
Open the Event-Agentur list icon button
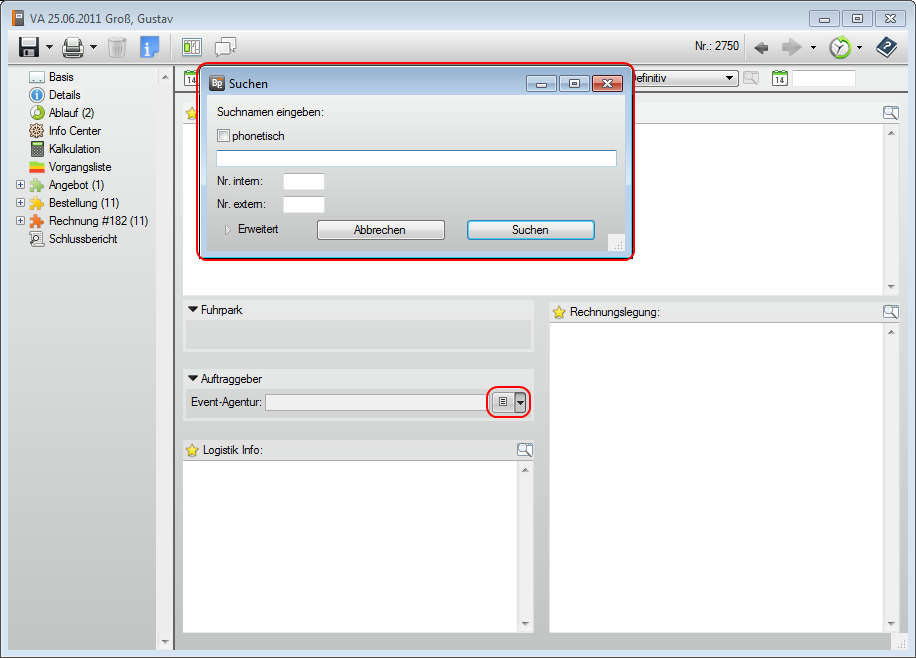(503, 402)
